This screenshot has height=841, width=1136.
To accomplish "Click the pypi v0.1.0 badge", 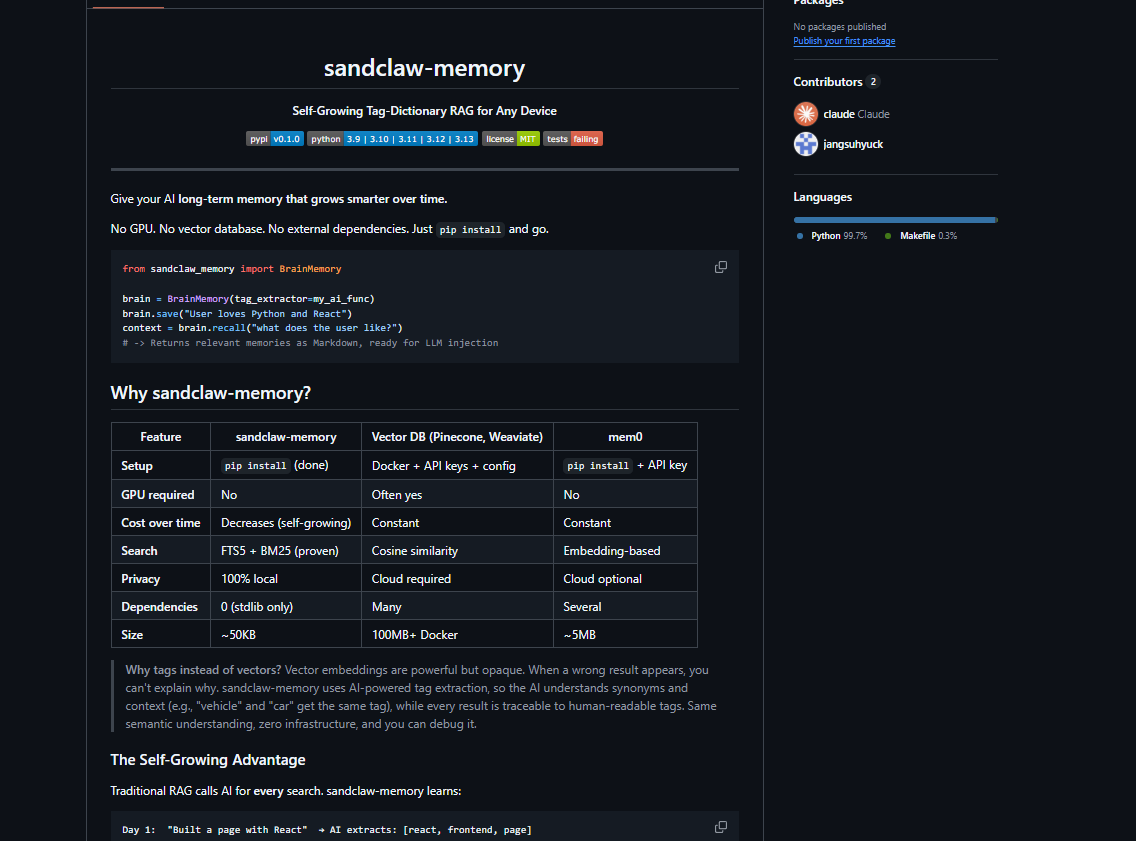I will (x=274, y=138).
